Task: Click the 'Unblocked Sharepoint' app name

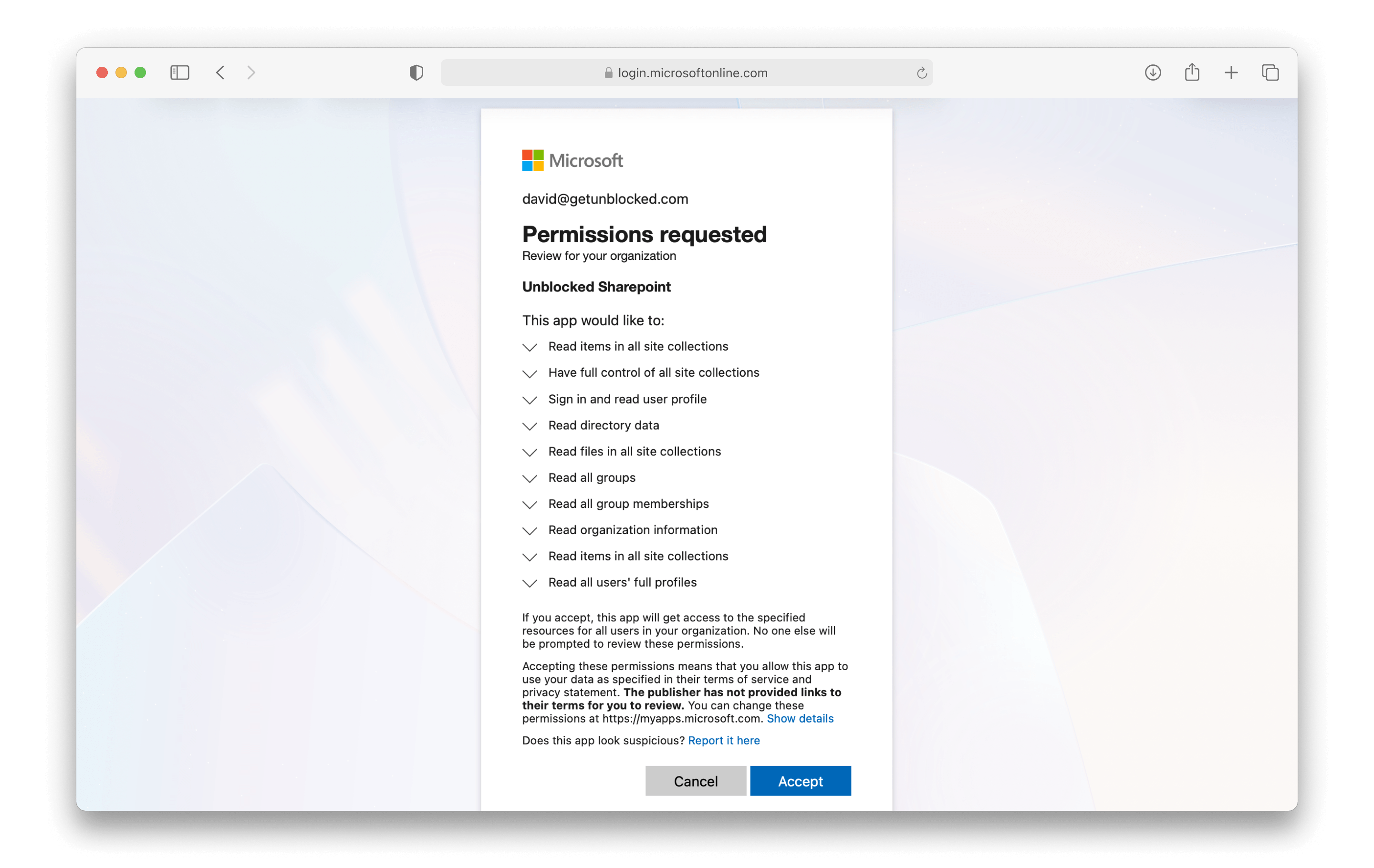Action: pos(596,286)
